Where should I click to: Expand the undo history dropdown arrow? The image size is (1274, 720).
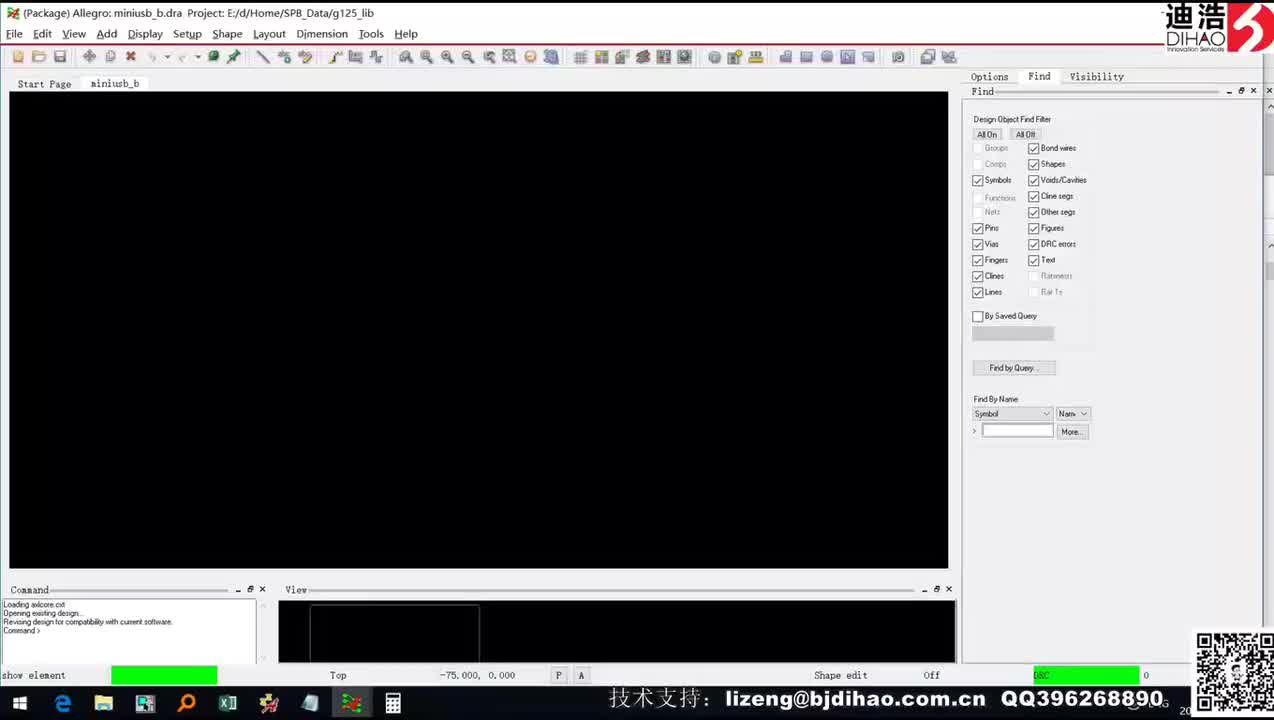click(167, 57)
